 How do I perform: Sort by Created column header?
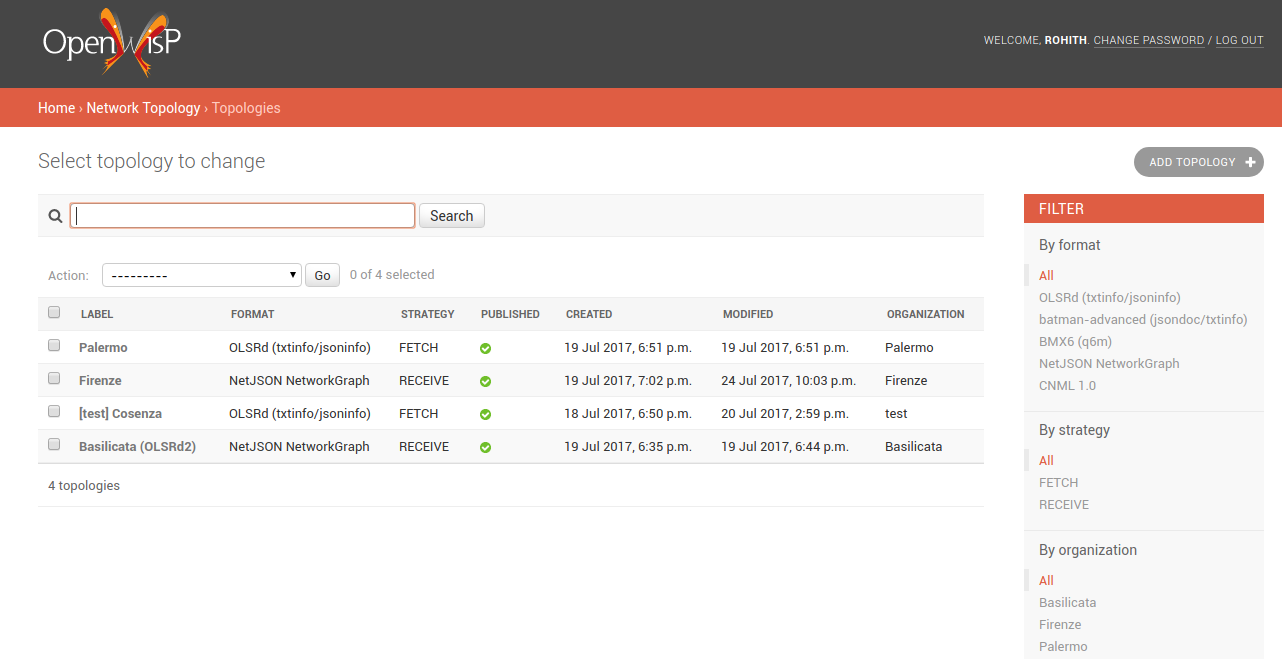(589, 314)
